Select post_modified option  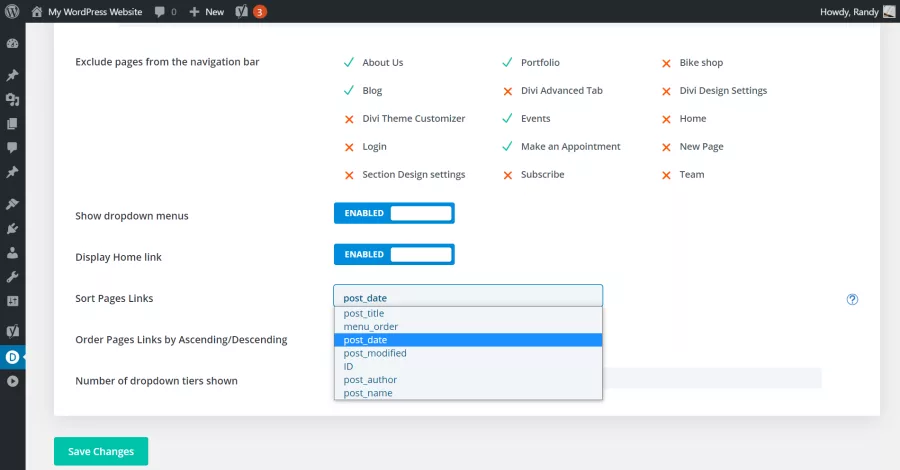468,353
